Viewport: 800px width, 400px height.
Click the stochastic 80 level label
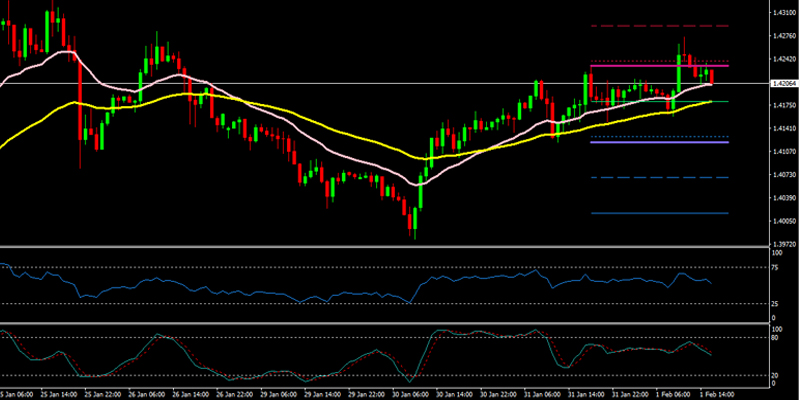(776, 339)
